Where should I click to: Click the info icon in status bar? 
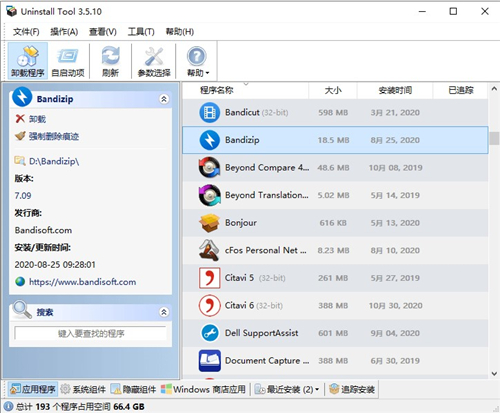pos(8,406)
